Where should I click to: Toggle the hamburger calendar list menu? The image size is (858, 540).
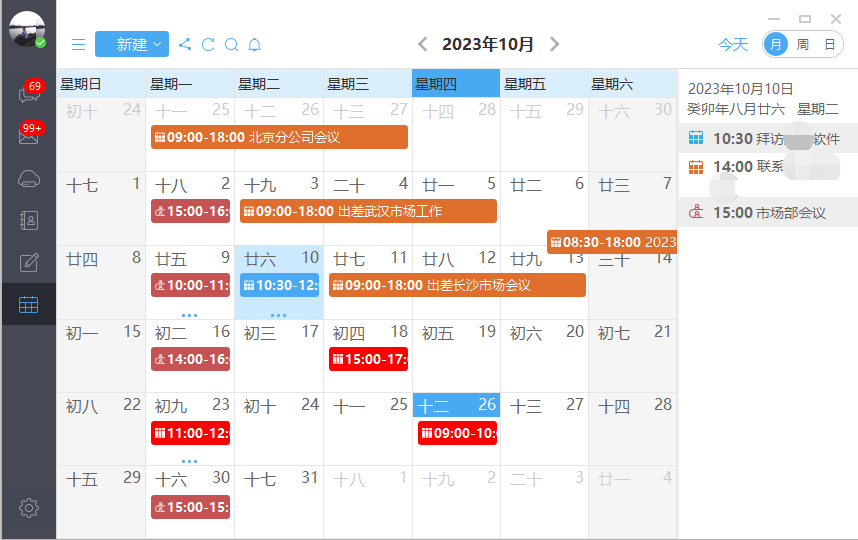(78, 44)
